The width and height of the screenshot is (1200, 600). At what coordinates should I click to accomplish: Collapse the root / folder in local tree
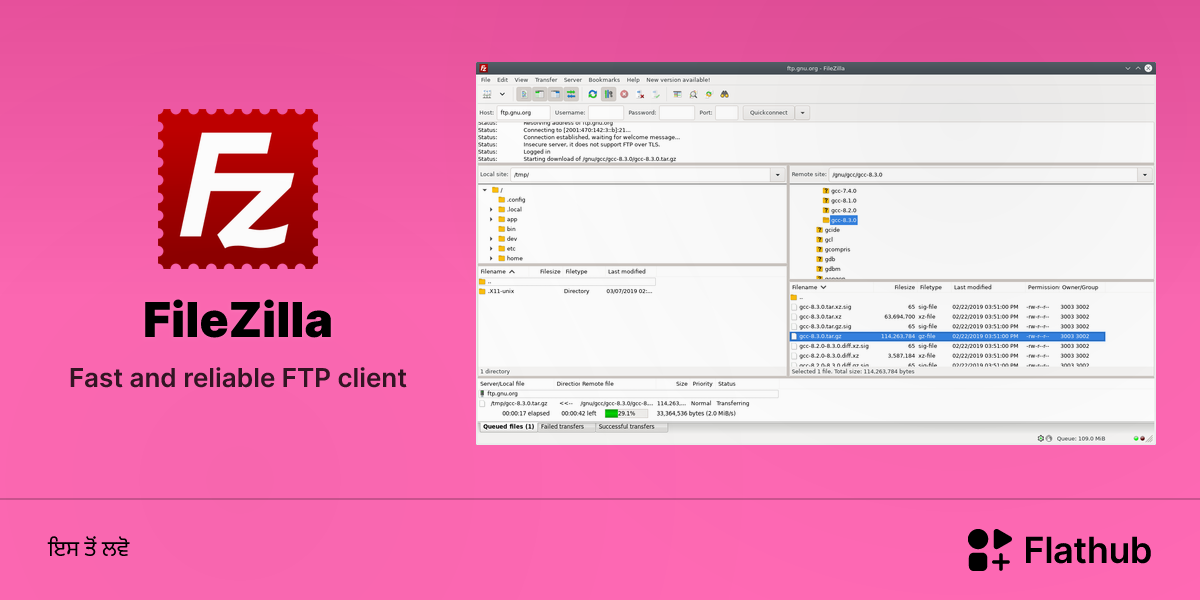pos(484,190)
